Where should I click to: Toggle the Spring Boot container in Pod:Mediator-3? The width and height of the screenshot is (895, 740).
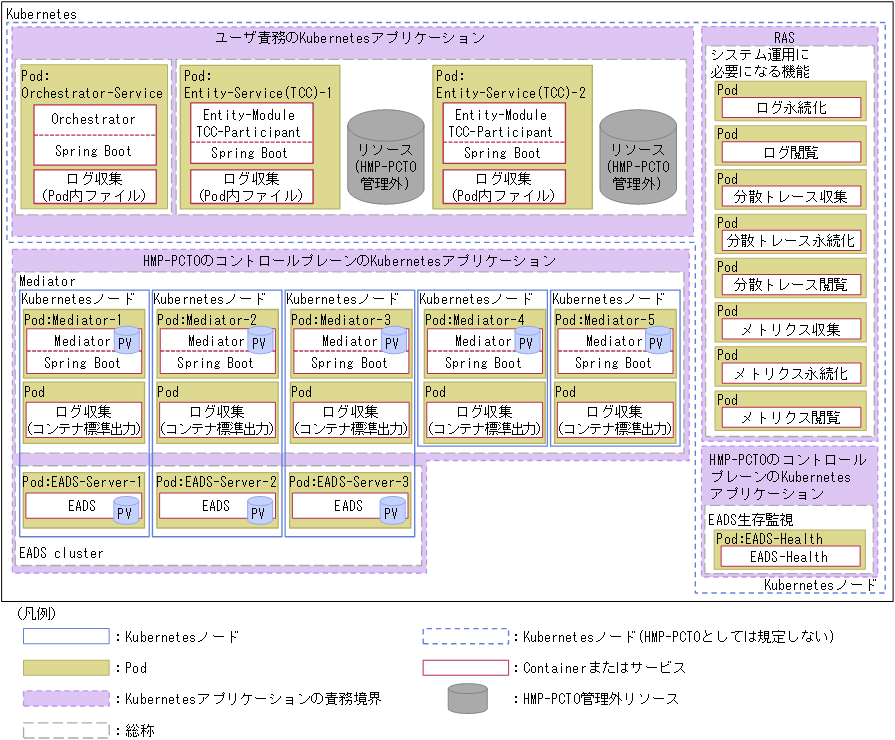coord(350,364)
